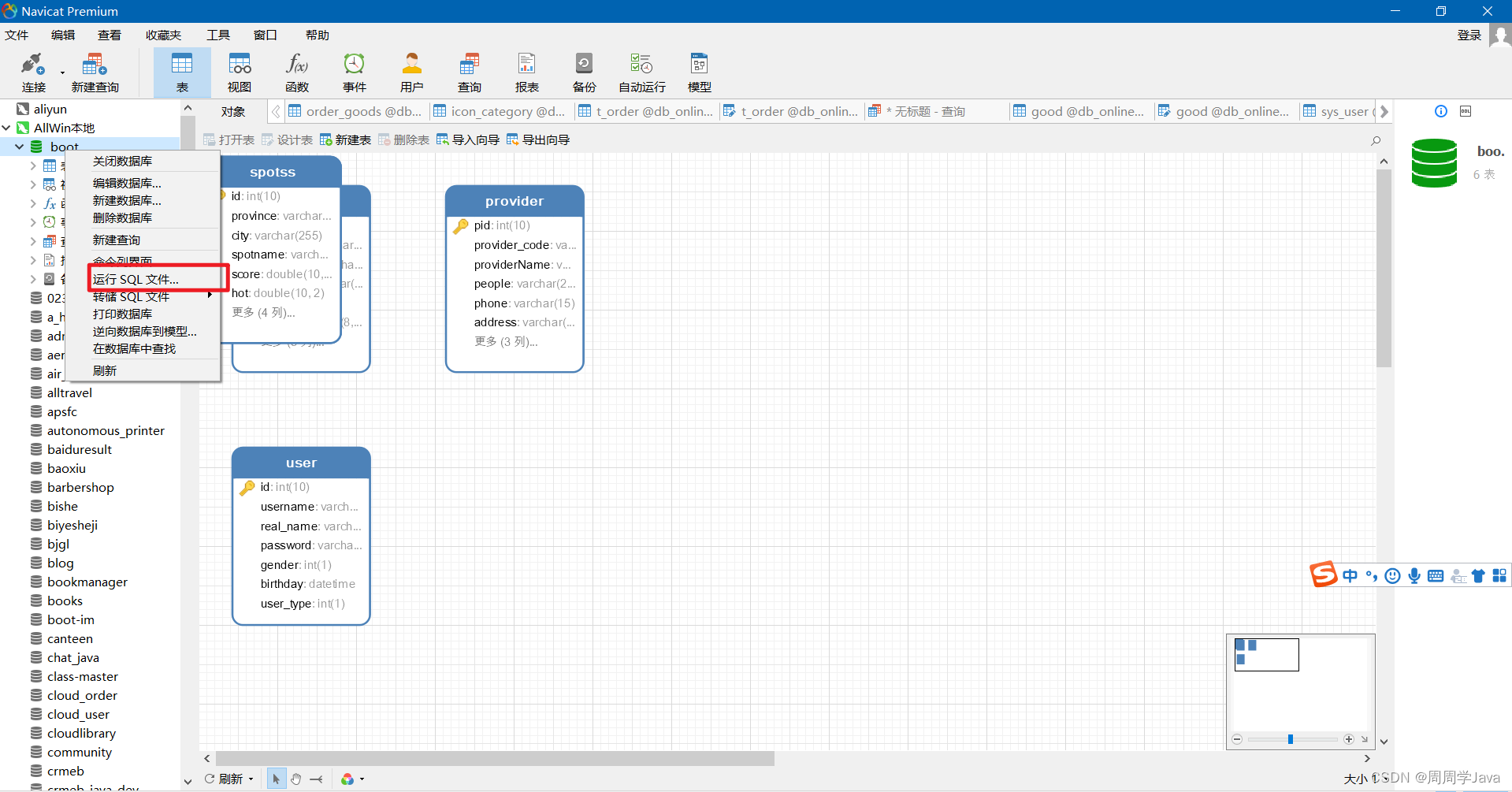Click 打开表 button

[x=228, y=140]
